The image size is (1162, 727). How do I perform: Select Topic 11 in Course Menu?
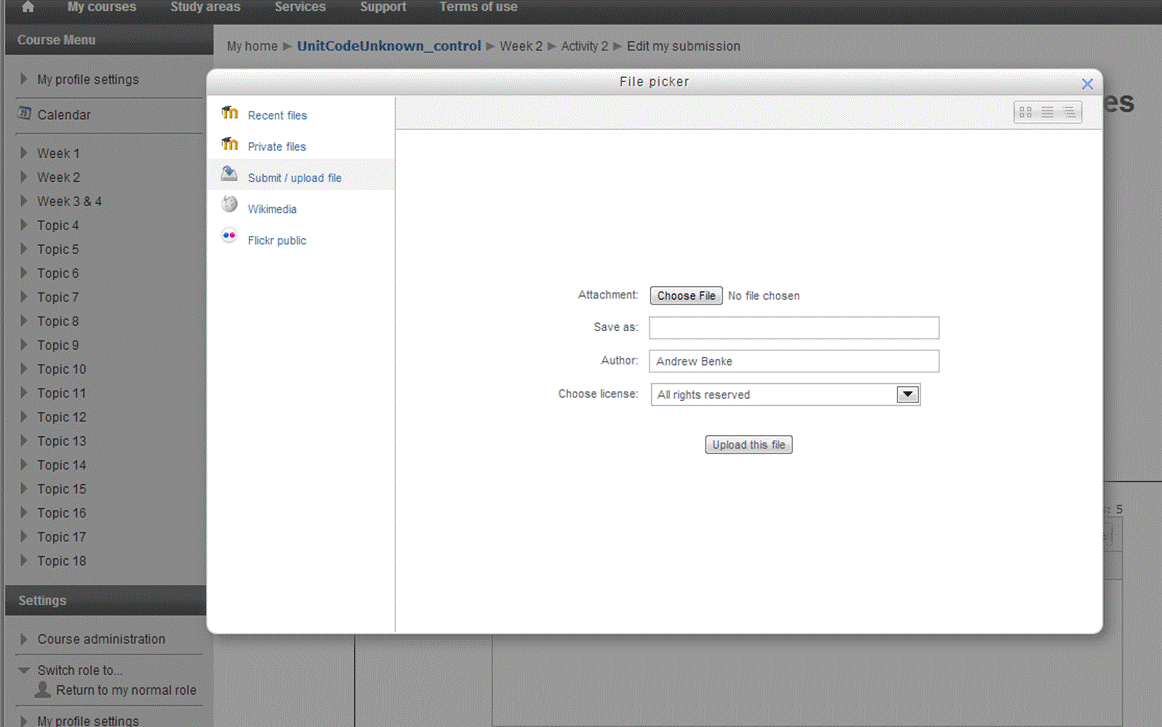62,394
